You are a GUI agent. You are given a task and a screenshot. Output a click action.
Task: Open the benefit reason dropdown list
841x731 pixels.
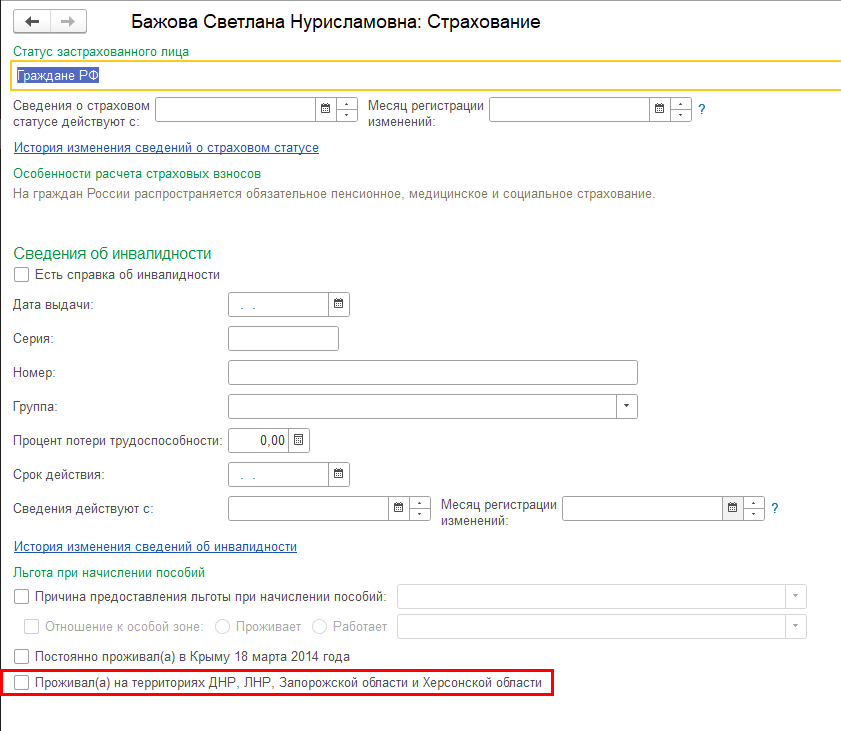pyautogui.click(x=795, y=597)
